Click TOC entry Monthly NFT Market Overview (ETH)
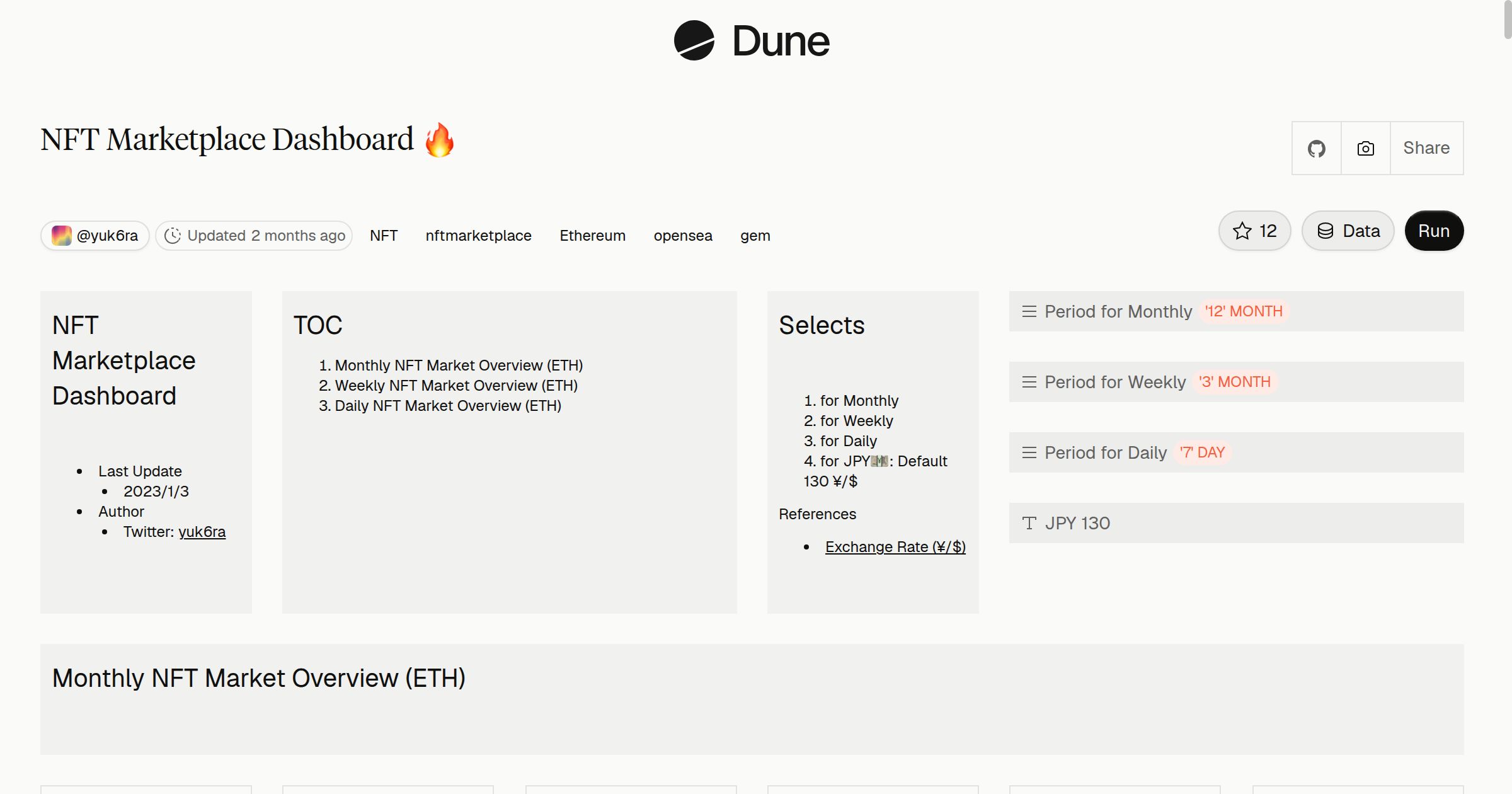The width and height of the screenshot is (1512, 794). pos(459,365)
